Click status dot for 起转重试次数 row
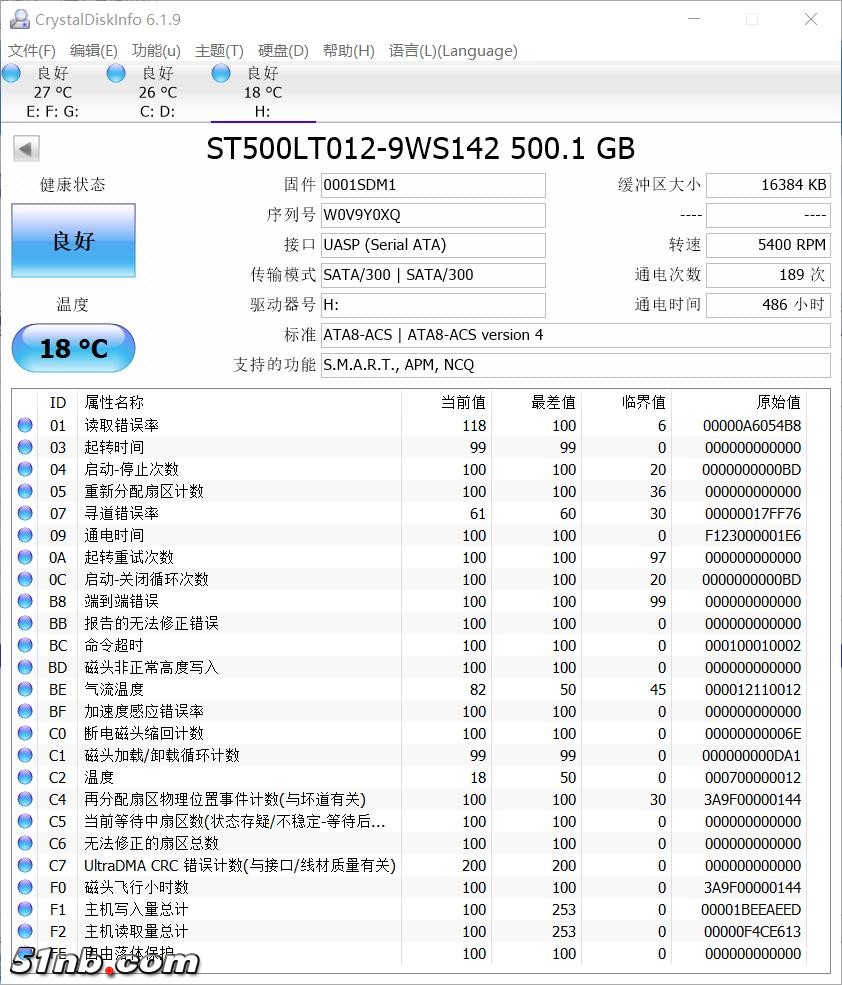 (x=25, y=557)
